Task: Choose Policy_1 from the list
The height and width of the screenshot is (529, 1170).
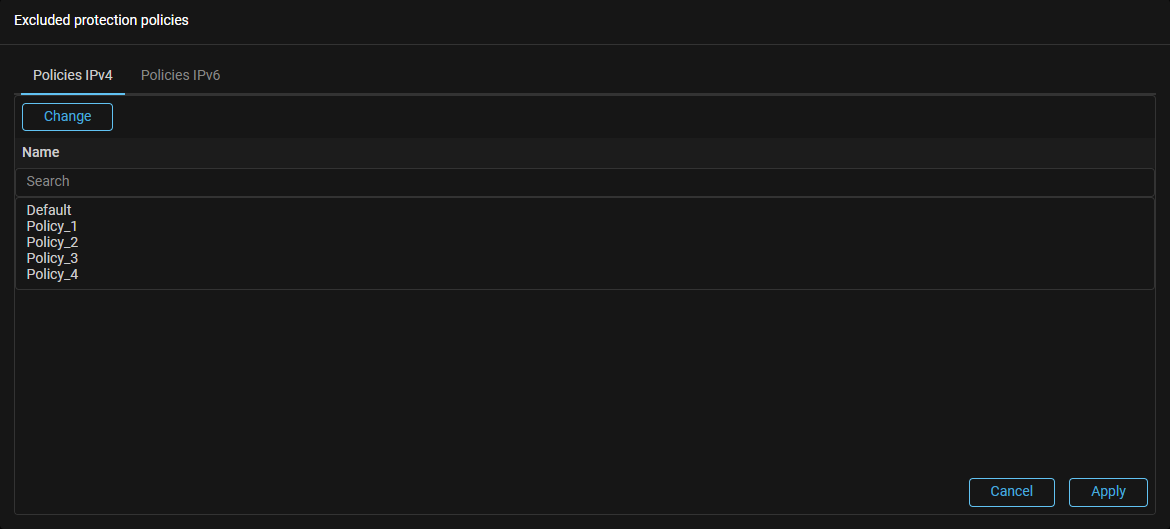Action: 52,226
